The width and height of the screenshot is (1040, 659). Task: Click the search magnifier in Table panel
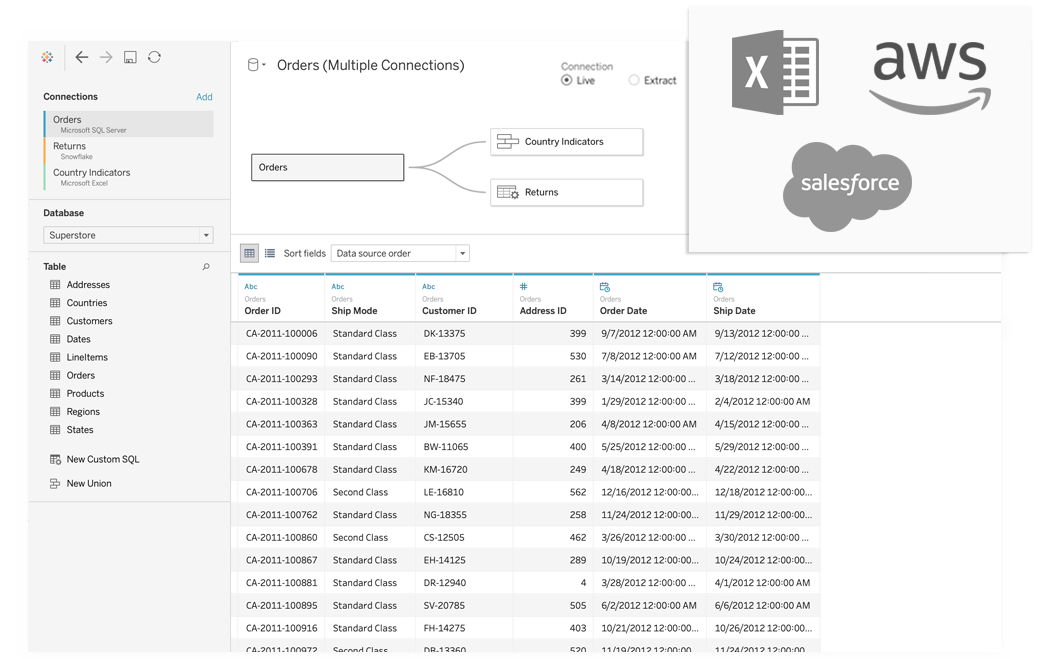[205, 267]
